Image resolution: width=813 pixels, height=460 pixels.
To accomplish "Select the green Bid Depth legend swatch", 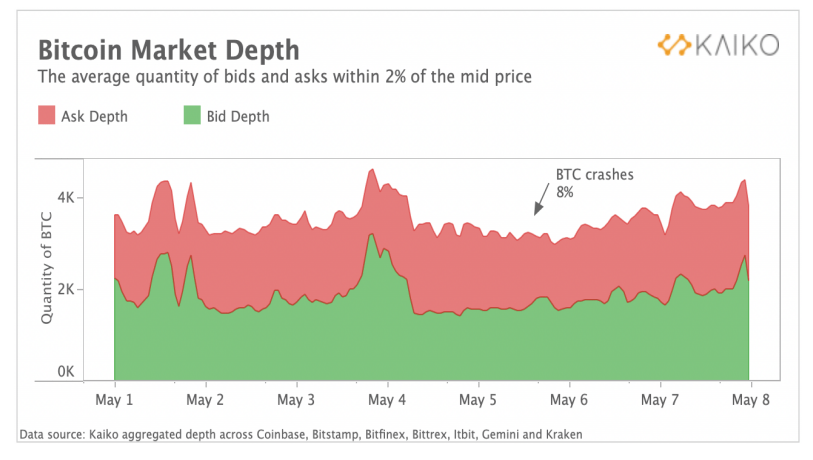I will click(x=192, y=115).
